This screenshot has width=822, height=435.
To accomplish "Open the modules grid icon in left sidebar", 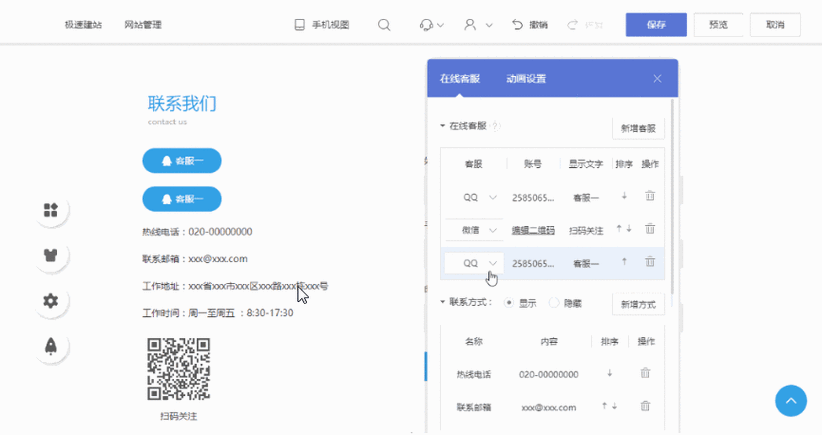I will [x=51, y=210].
